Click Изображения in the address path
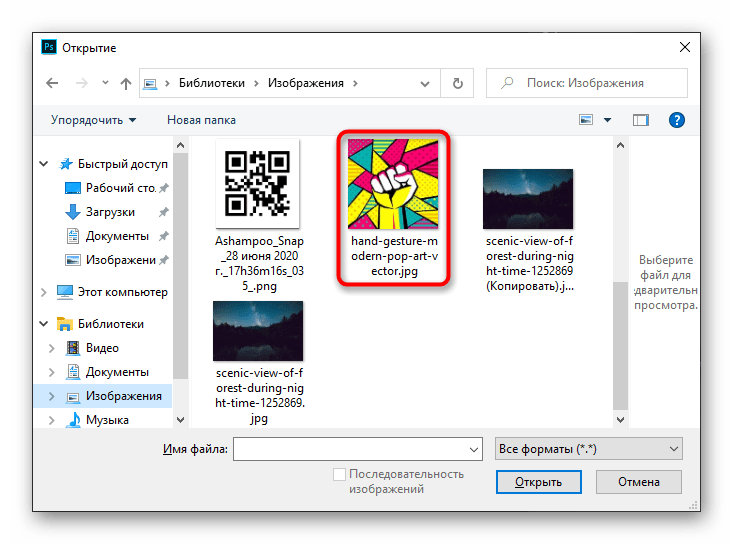The image size is (733, 544). 306,83
